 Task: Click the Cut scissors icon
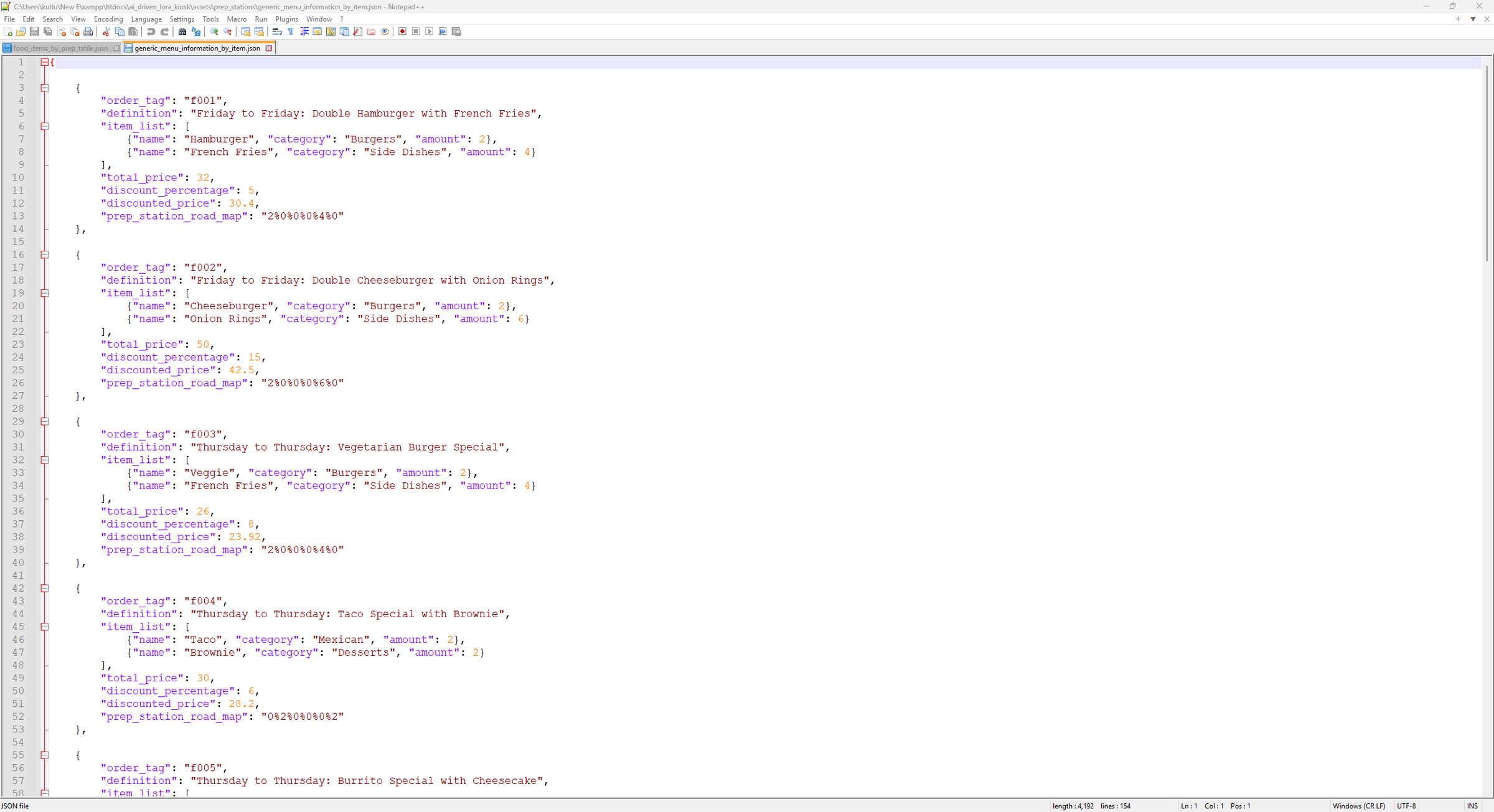pyautogui.click(x=106, y=32)
